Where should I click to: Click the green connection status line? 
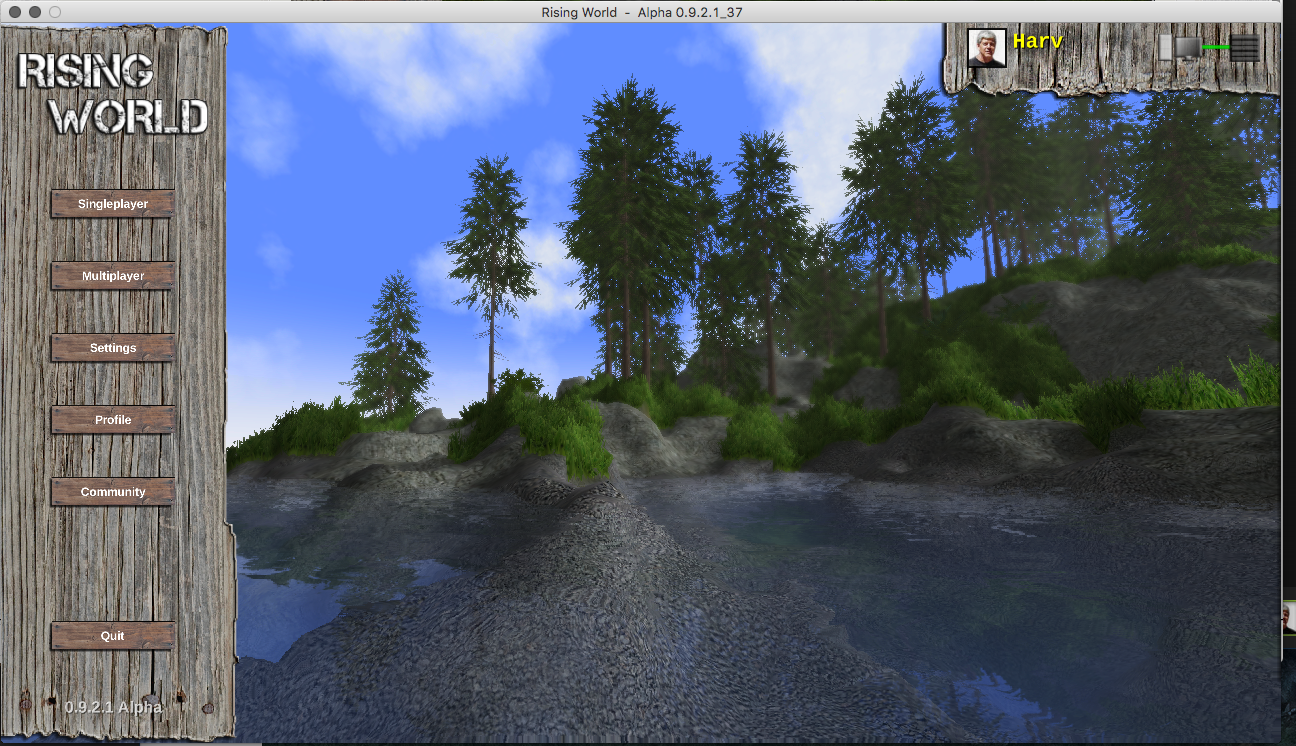(x=1216, y=47)
